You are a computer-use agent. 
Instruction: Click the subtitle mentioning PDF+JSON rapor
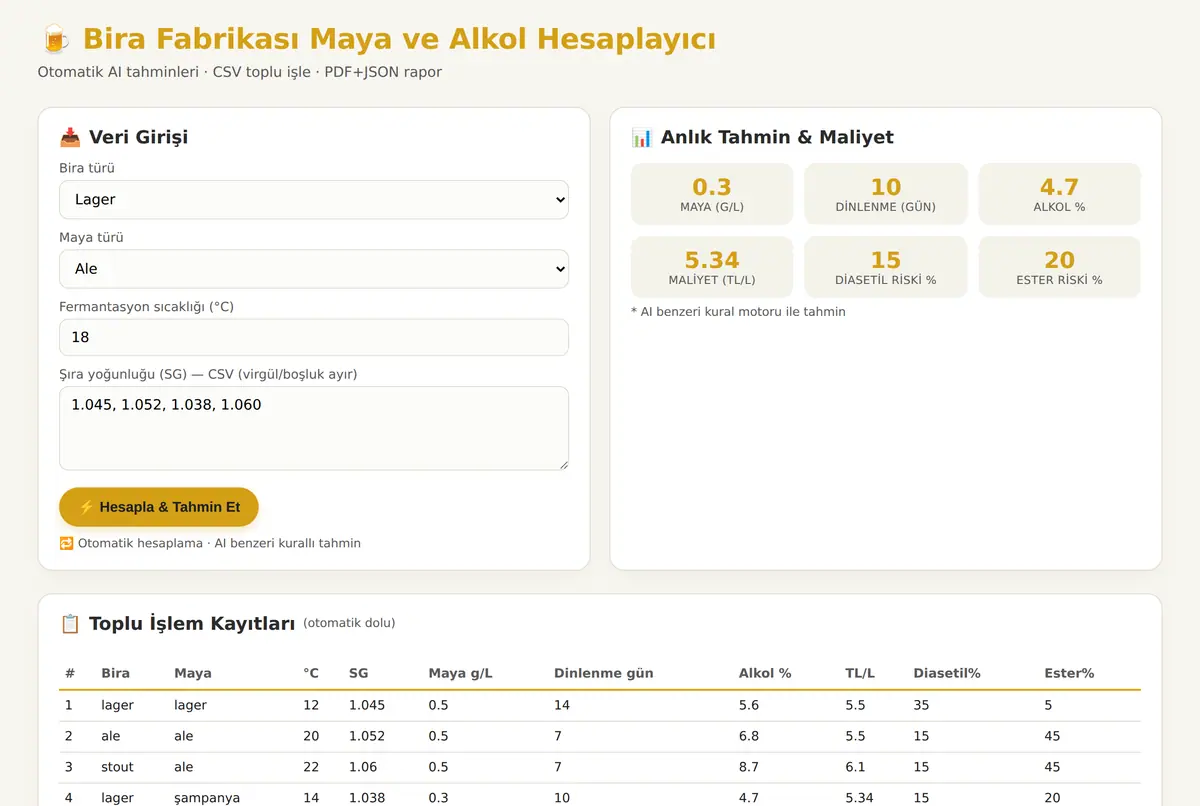tap(240, 72)
